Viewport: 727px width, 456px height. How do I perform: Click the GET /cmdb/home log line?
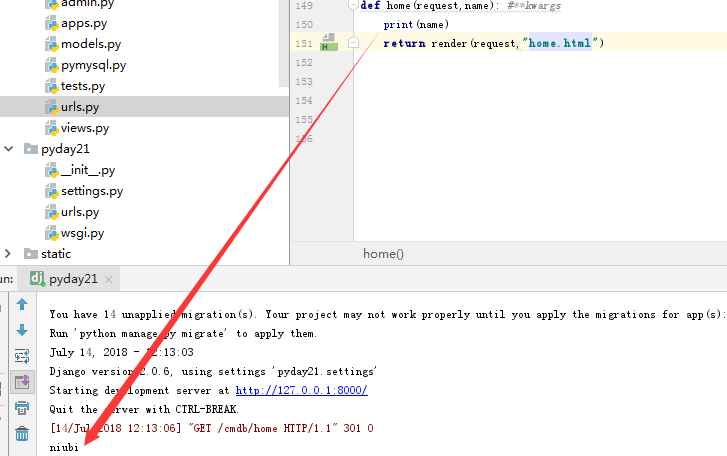click(x=211, y=428)
